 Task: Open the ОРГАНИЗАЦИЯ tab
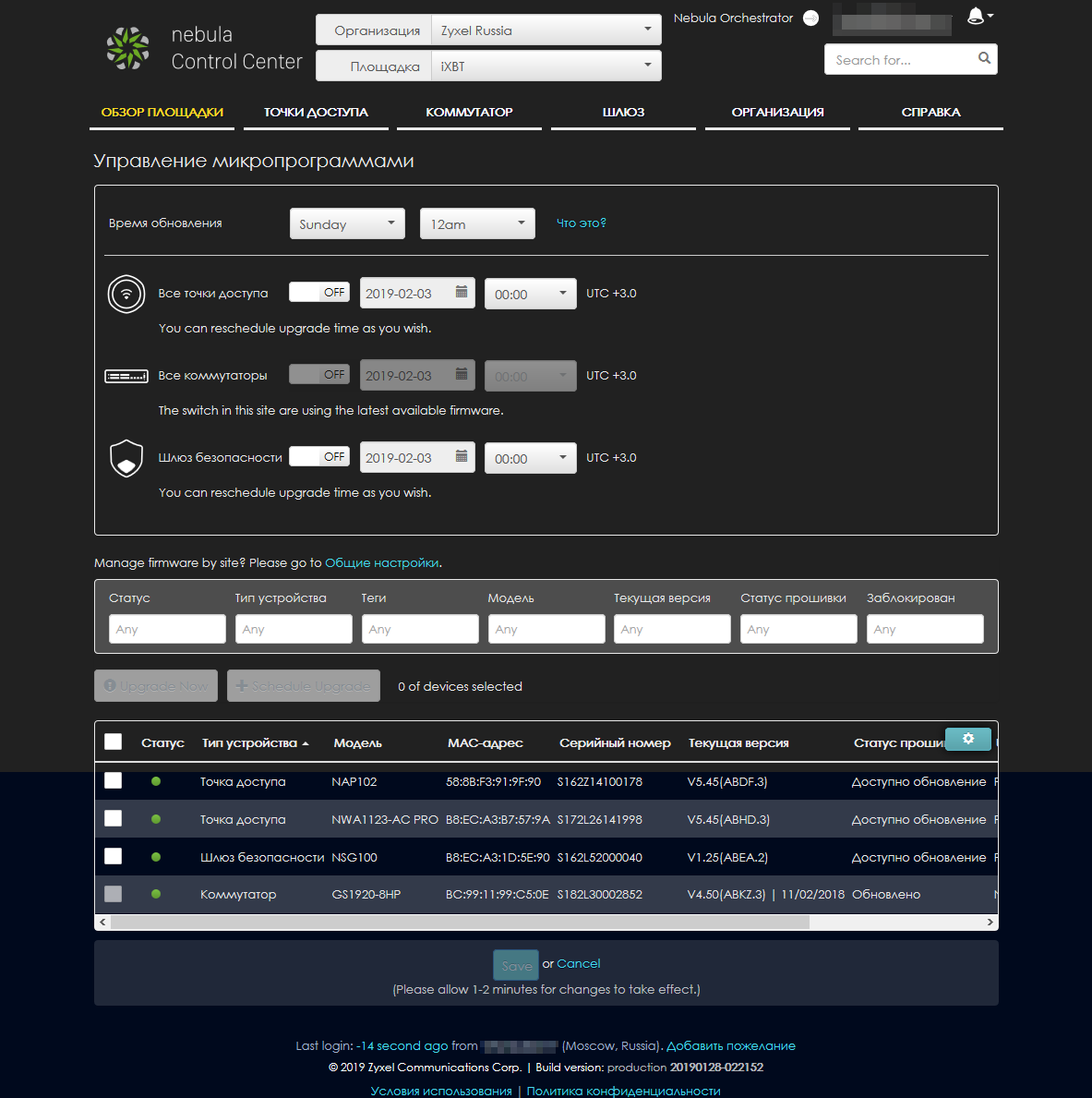coord(777,112)
